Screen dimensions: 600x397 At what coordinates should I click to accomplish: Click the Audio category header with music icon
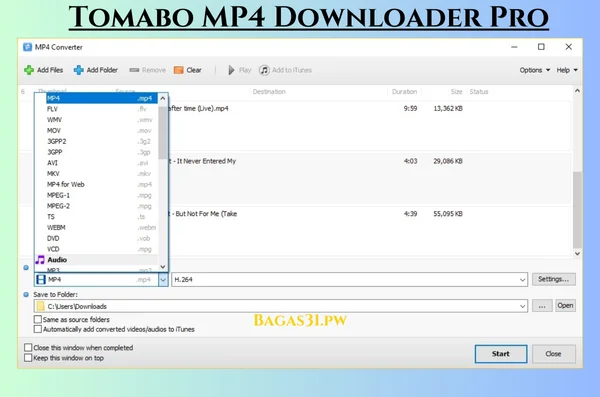96,260
